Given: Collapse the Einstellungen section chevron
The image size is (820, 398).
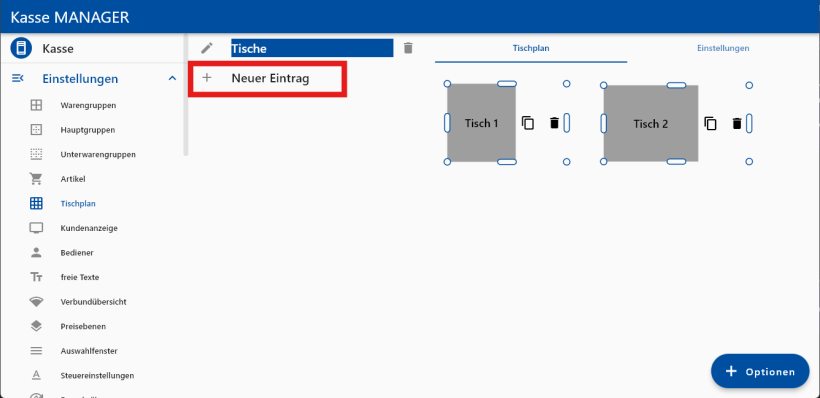Looking at the screenshot, I should point(172,78).
